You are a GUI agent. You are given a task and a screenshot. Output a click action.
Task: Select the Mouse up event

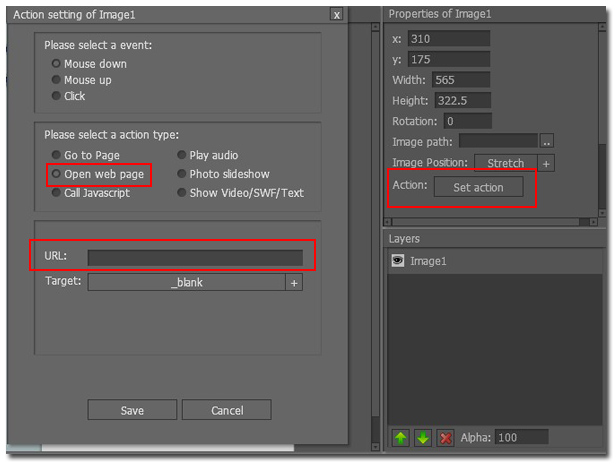[56, 80]
